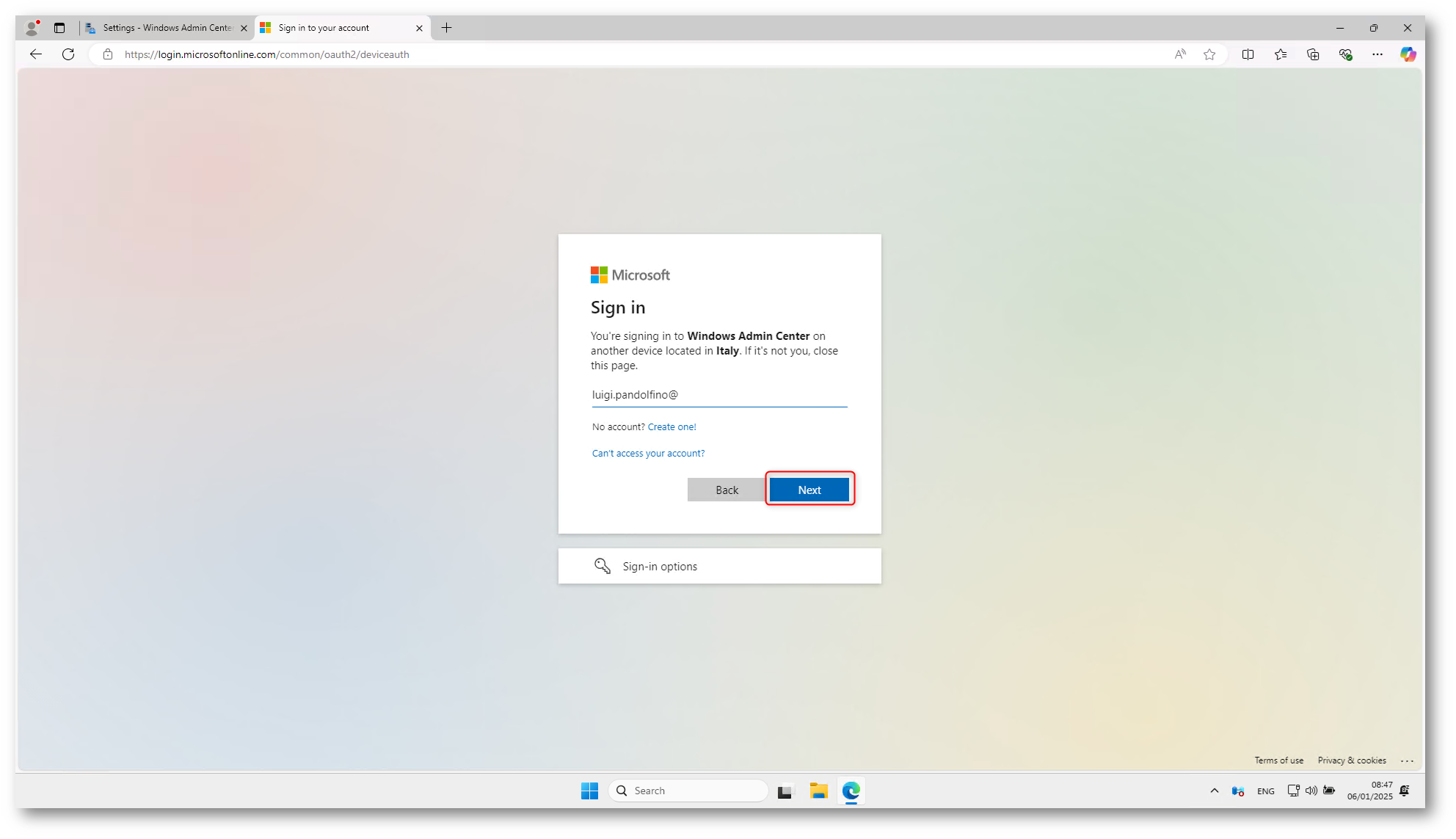Open Terms of use link

[1278, 760]
